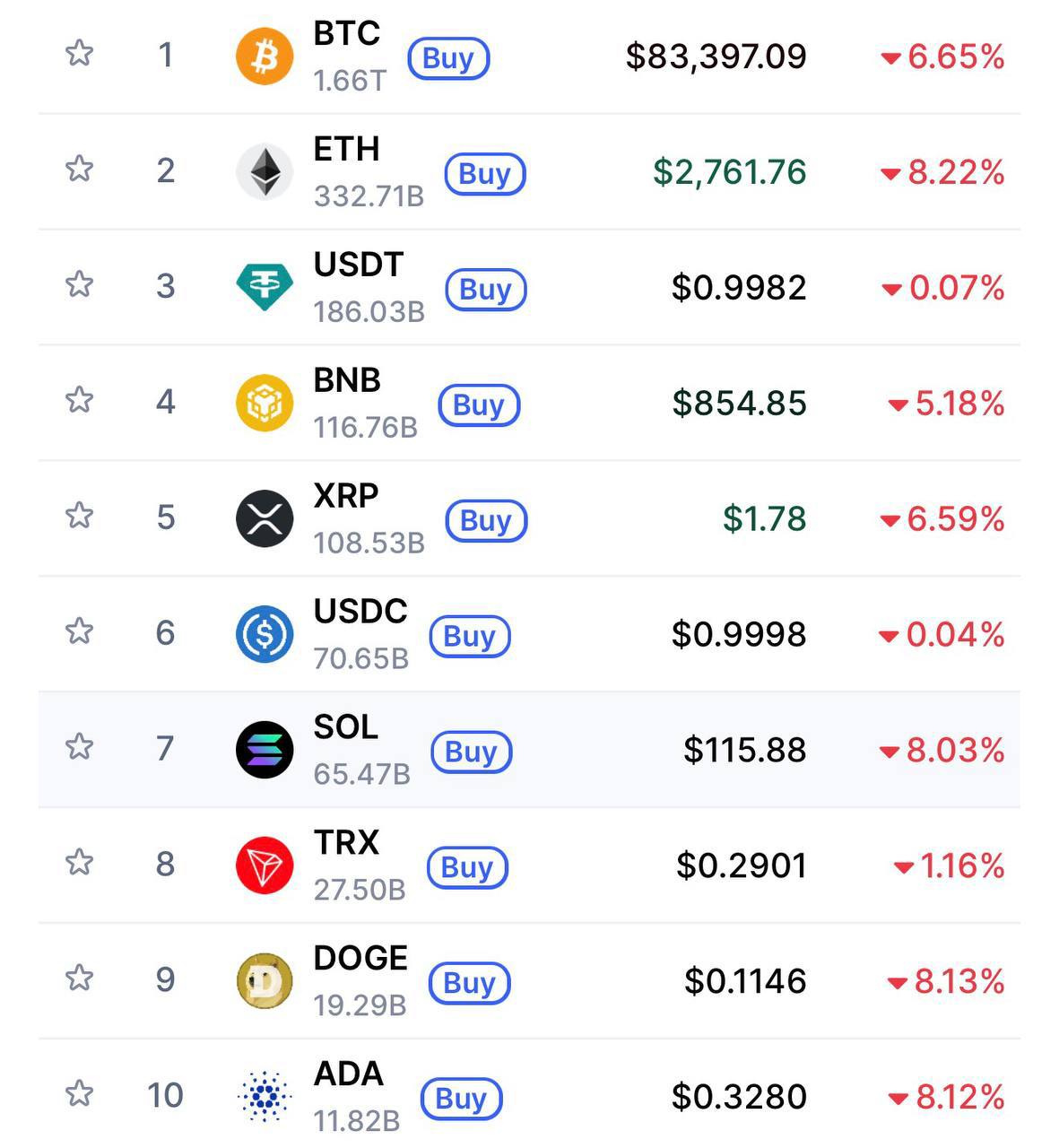This screenshot has height=1148, width=1059.
Task: Click the Cardano ADA logo
Action: (265, 1096)
